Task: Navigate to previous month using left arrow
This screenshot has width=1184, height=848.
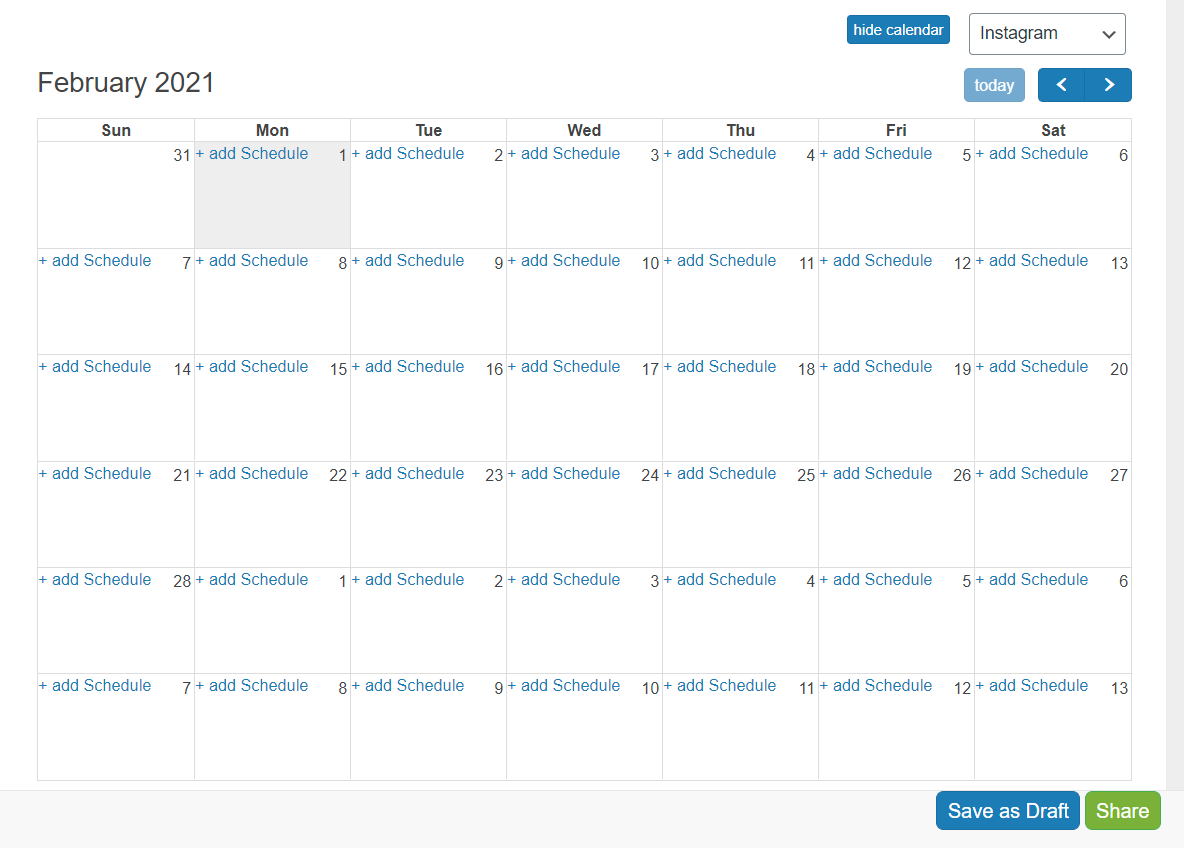Action: pyautogui.click(x=1061, y=85)
